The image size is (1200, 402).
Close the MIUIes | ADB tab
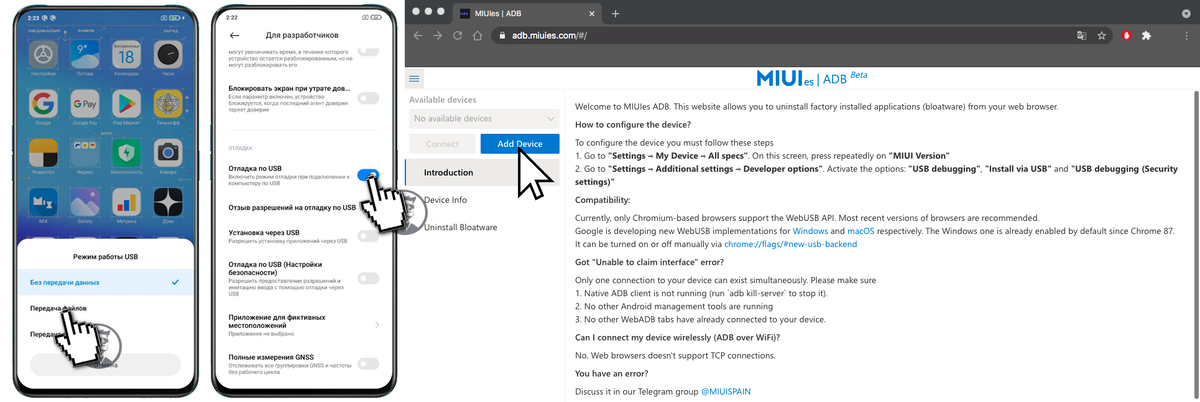(x=592, y=13)
